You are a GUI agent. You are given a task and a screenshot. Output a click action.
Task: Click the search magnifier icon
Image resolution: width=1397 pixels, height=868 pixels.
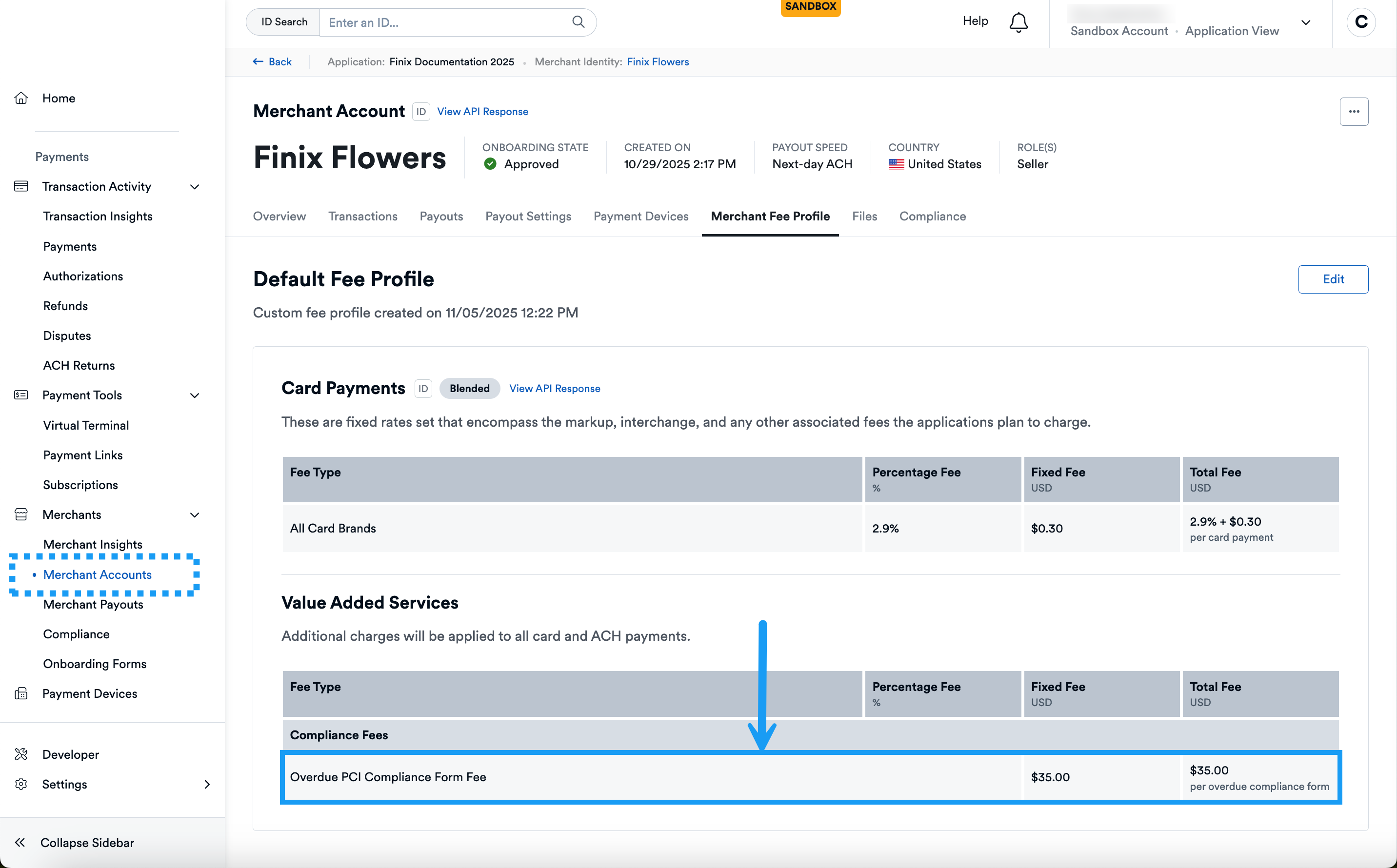click(578, 22)
